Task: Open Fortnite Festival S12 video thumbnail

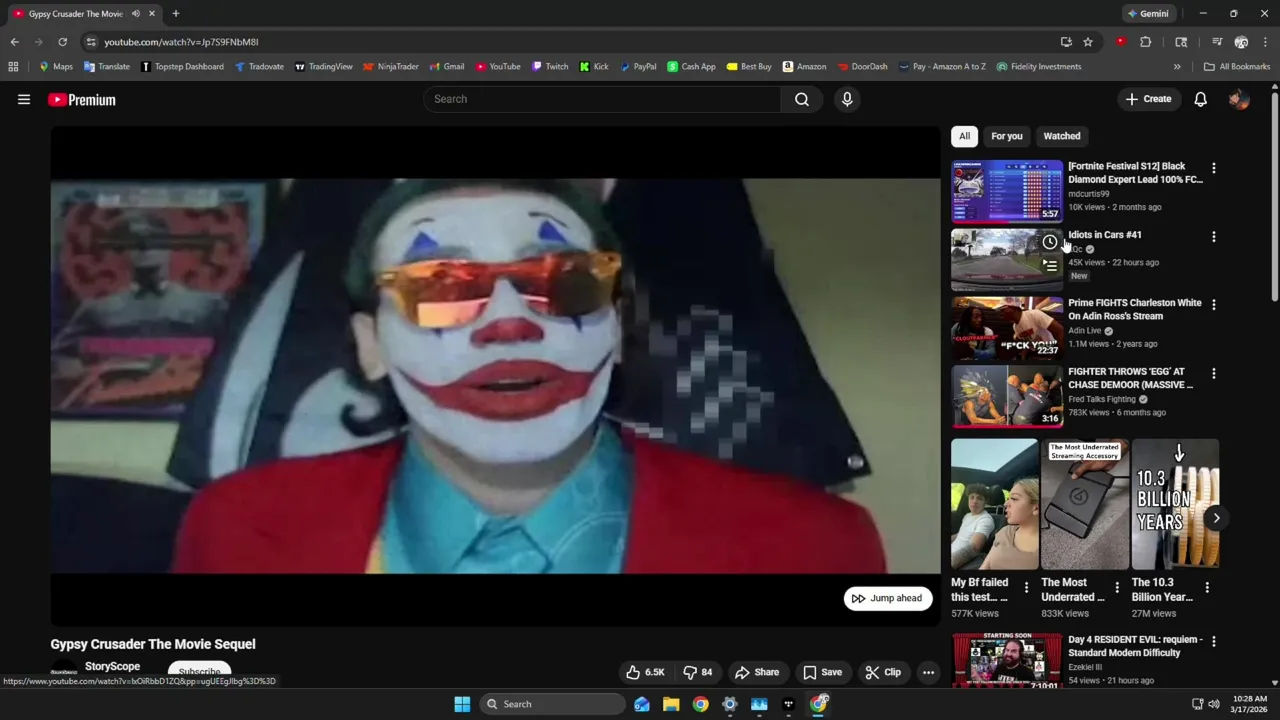Action: pyautogui.click(x=1007, y=190)
